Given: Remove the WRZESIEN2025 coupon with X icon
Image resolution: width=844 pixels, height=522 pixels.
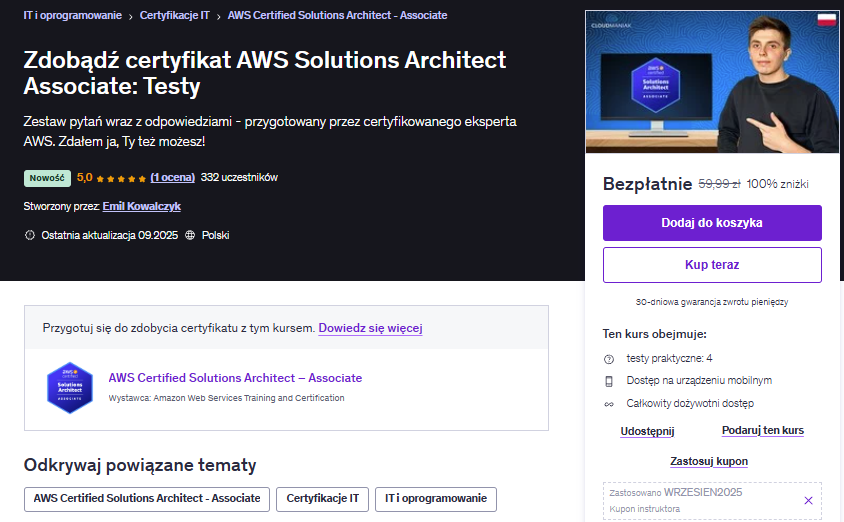Looking at the screenshot, I should point(808,500).
